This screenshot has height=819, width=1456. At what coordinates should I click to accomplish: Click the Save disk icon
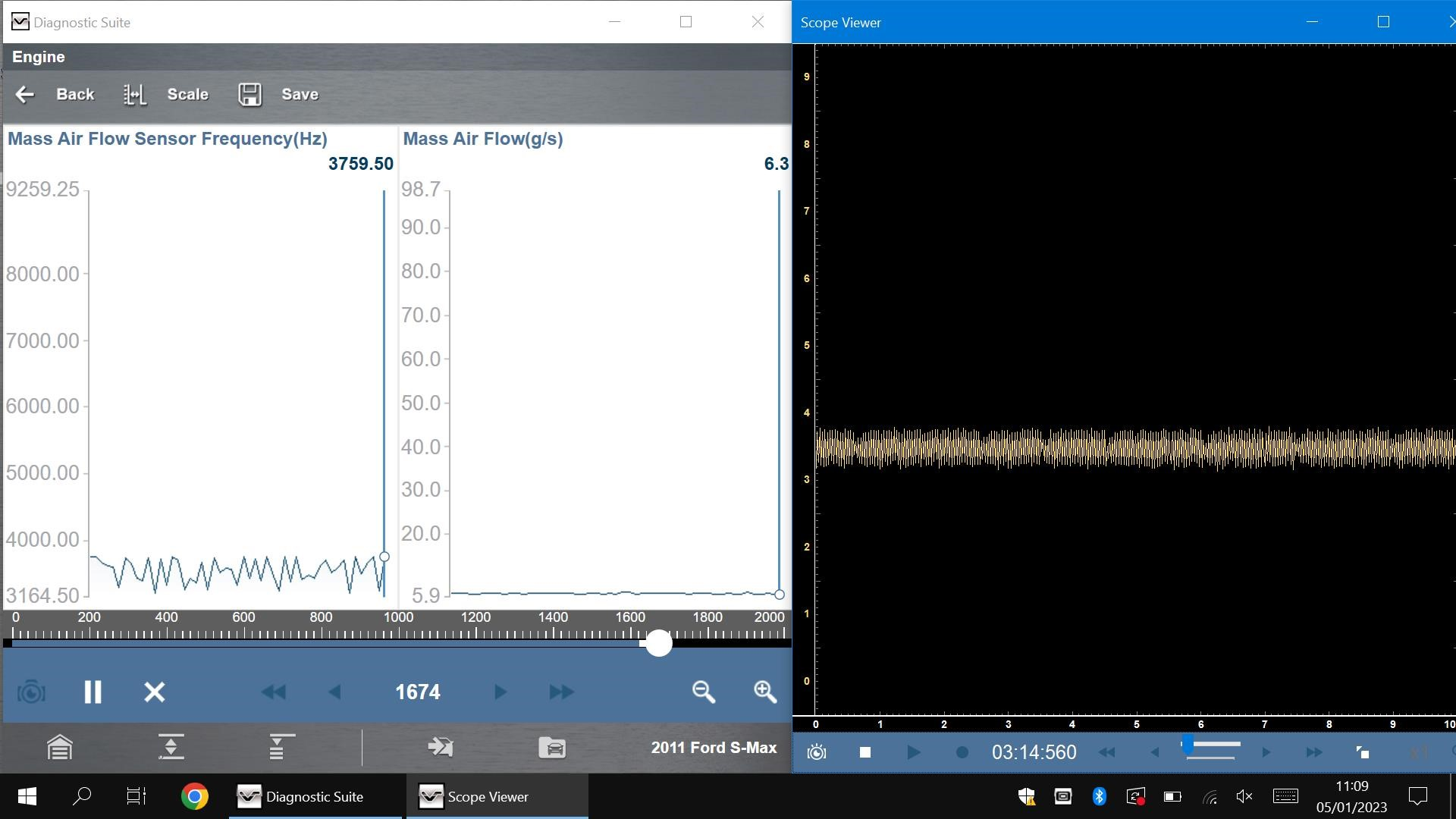pos(249,94)
